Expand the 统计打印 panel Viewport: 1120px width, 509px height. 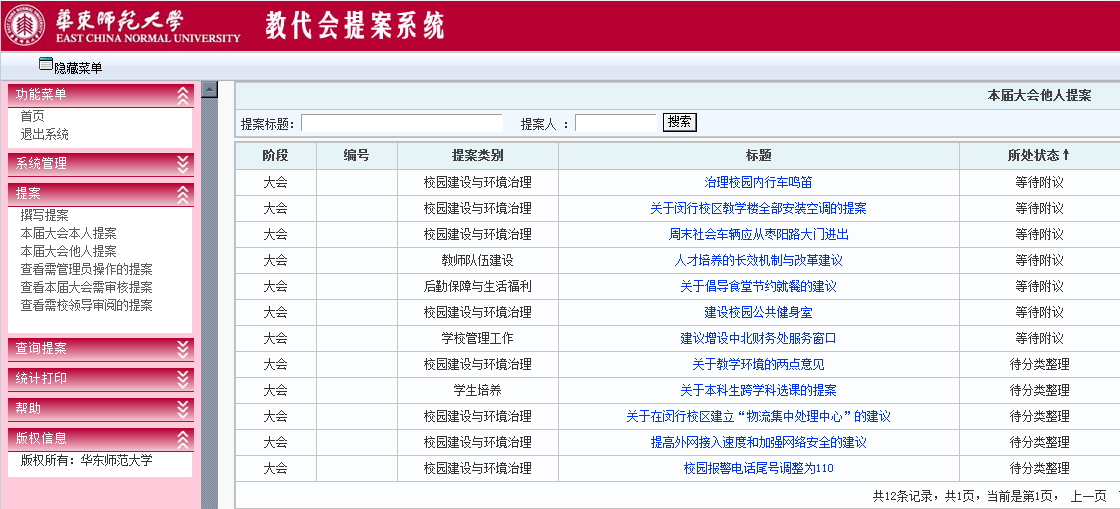(184, 379)
